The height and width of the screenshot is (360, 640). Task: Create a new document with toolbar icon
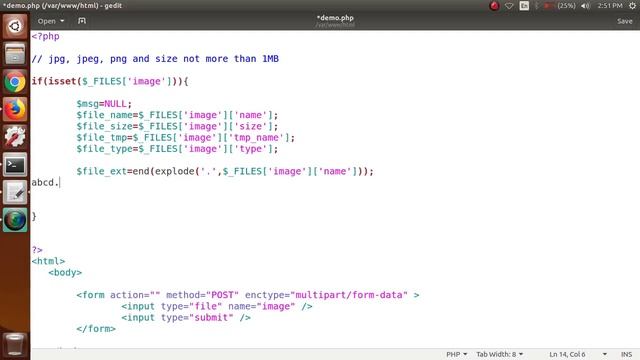click(x=82, y=21)
